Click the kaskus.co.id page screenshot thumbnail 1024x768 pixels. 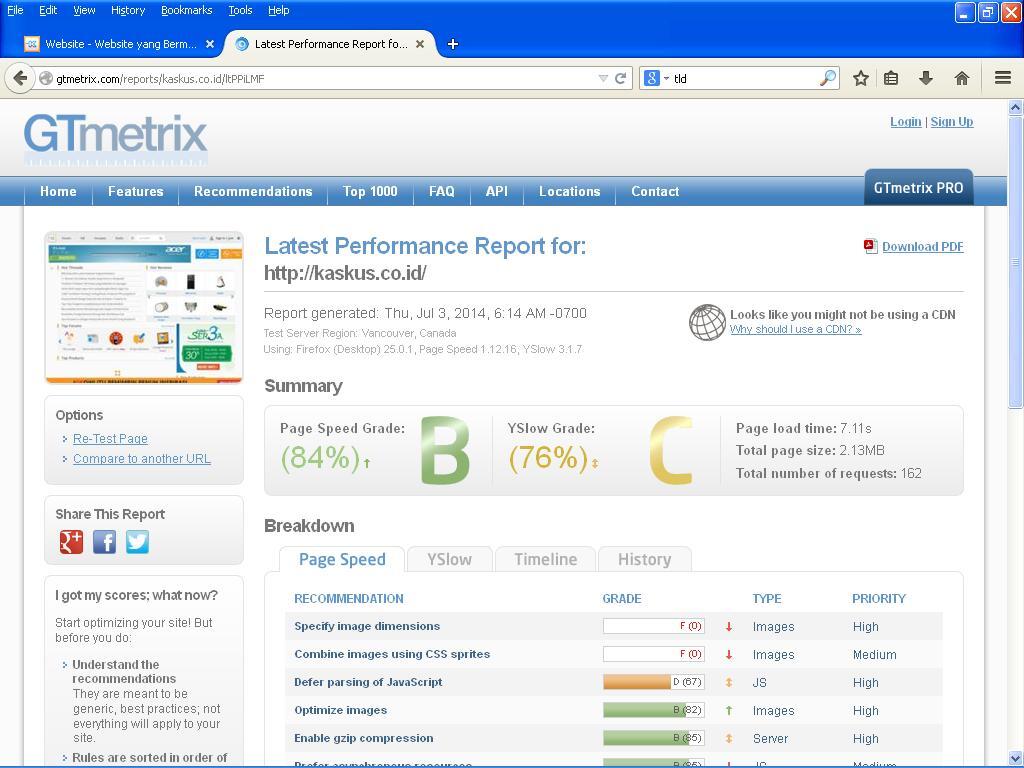point(144,307)
